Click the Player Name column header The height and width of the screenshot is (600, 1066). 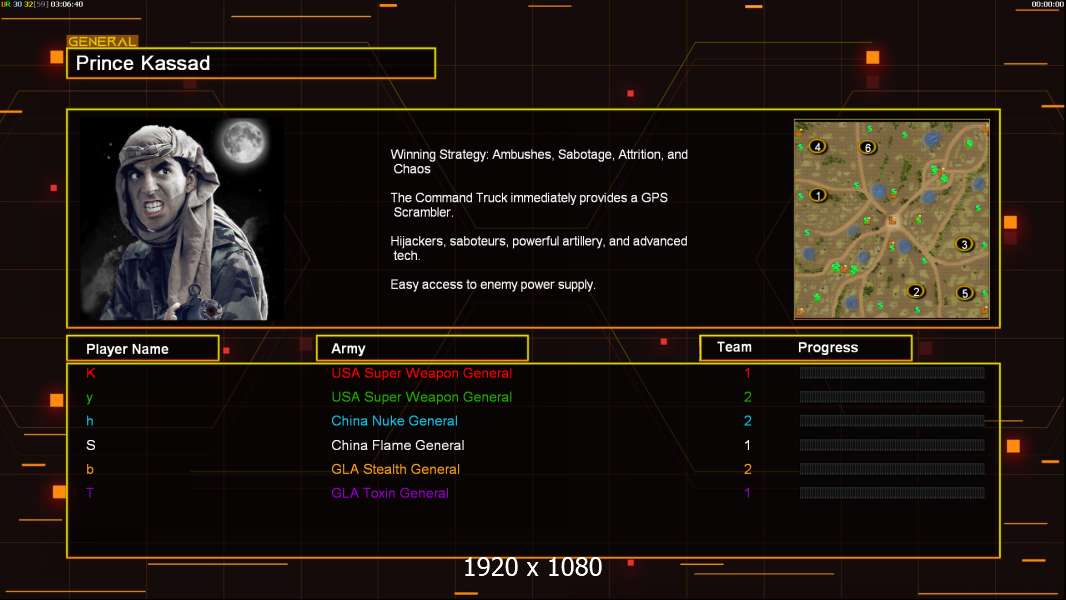tap(143, 349)
